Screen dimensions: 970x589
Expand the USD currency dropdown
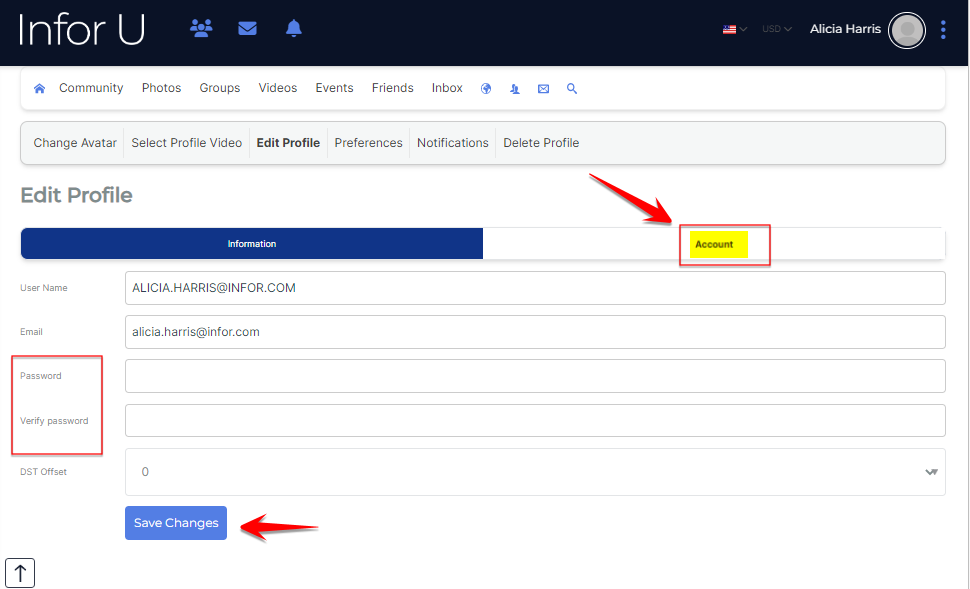point(776,29)
